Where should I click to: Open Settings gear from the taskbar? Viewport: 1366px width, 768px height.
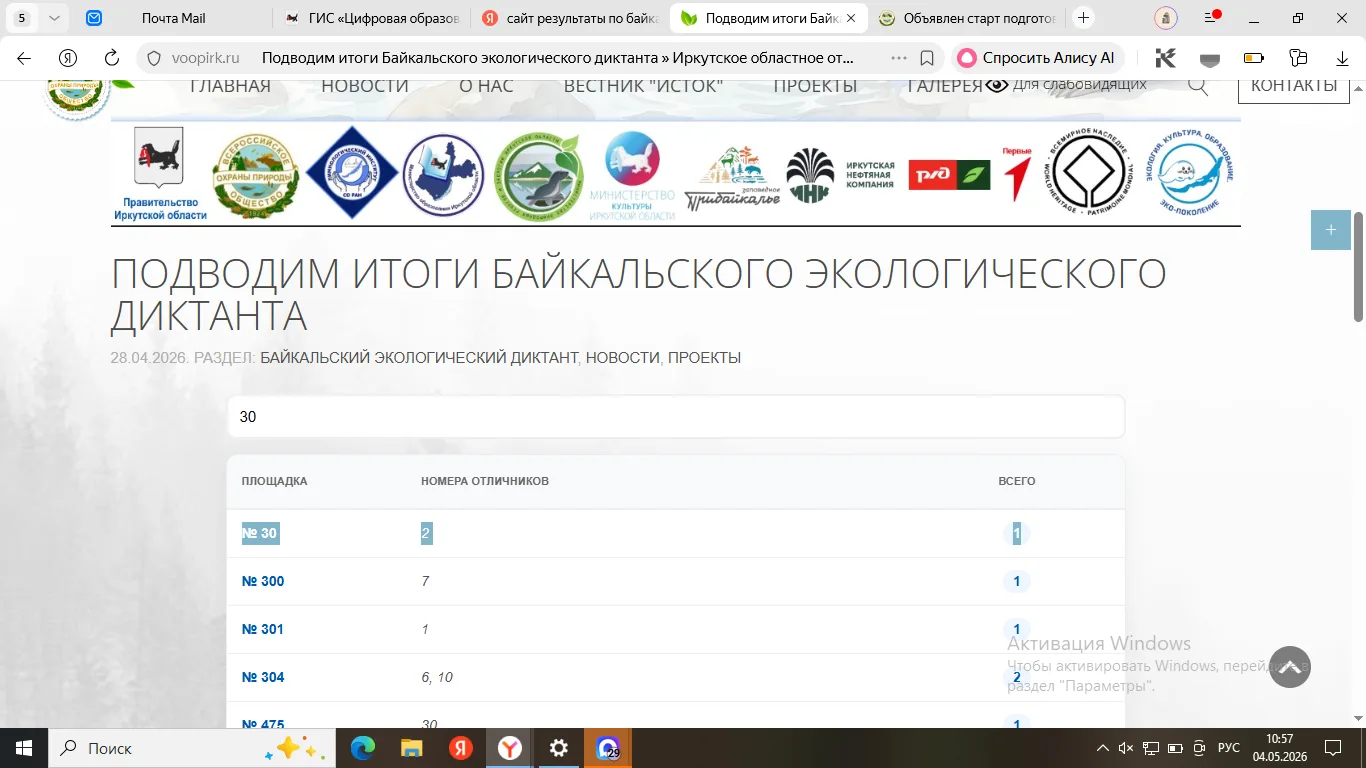559,748
